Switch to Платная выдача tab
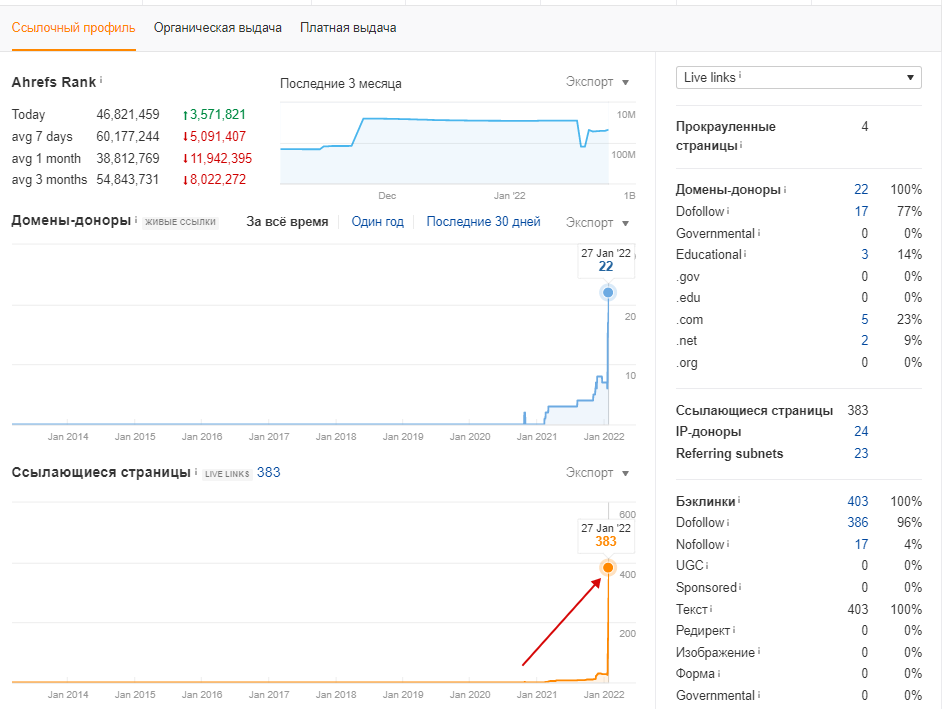The width and height of the screenshot is (948, 709). (x=348, y=28)
